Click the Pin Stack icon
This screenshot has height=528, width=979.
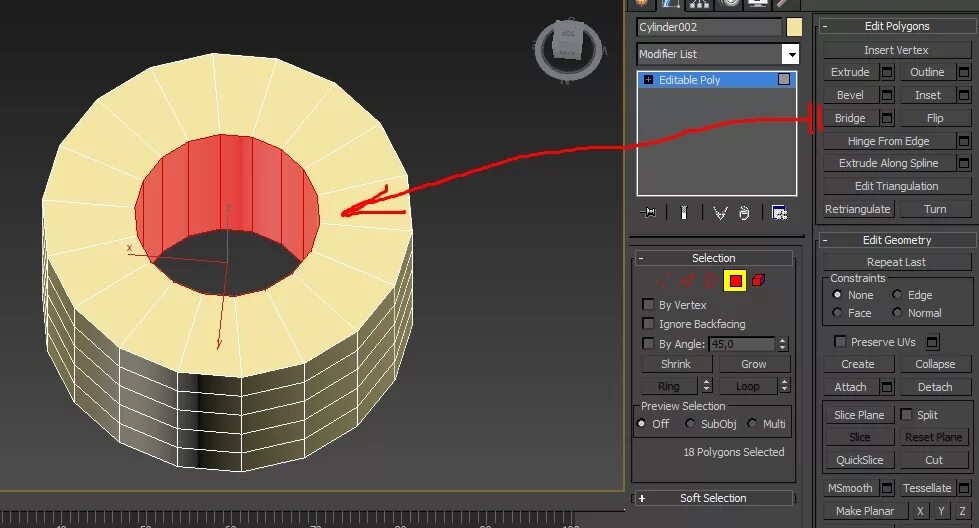coord(648,213)
